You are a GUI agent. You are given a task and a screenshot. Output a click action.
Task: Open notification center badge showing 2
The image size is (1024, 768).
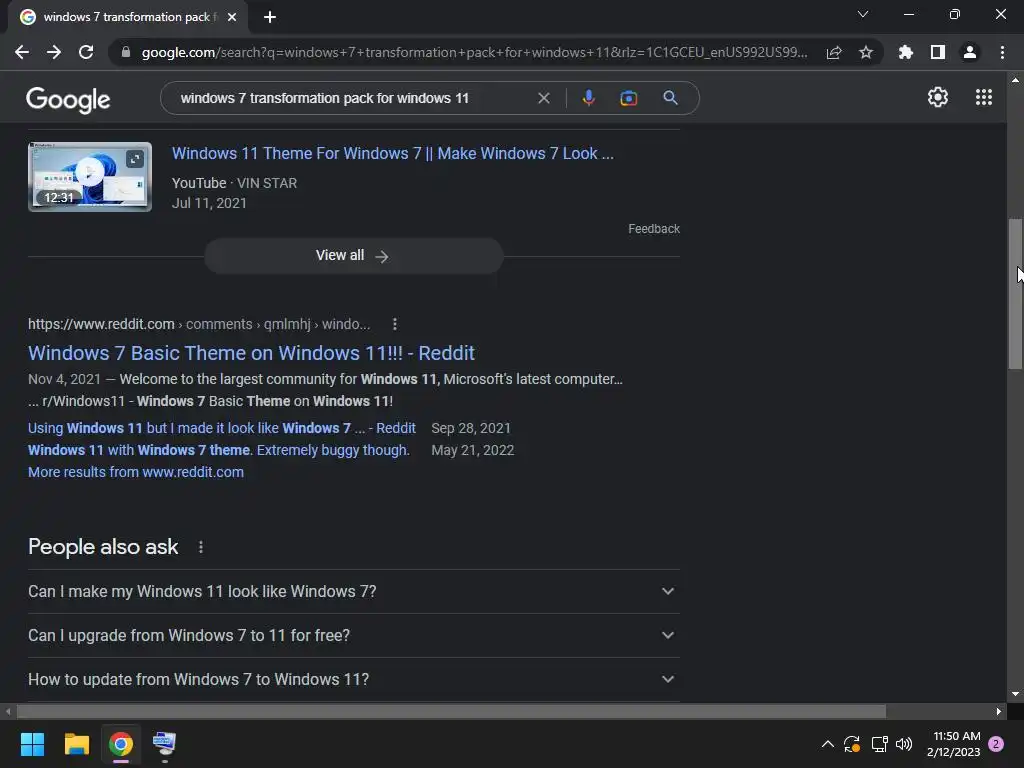[x=996, y=744]
